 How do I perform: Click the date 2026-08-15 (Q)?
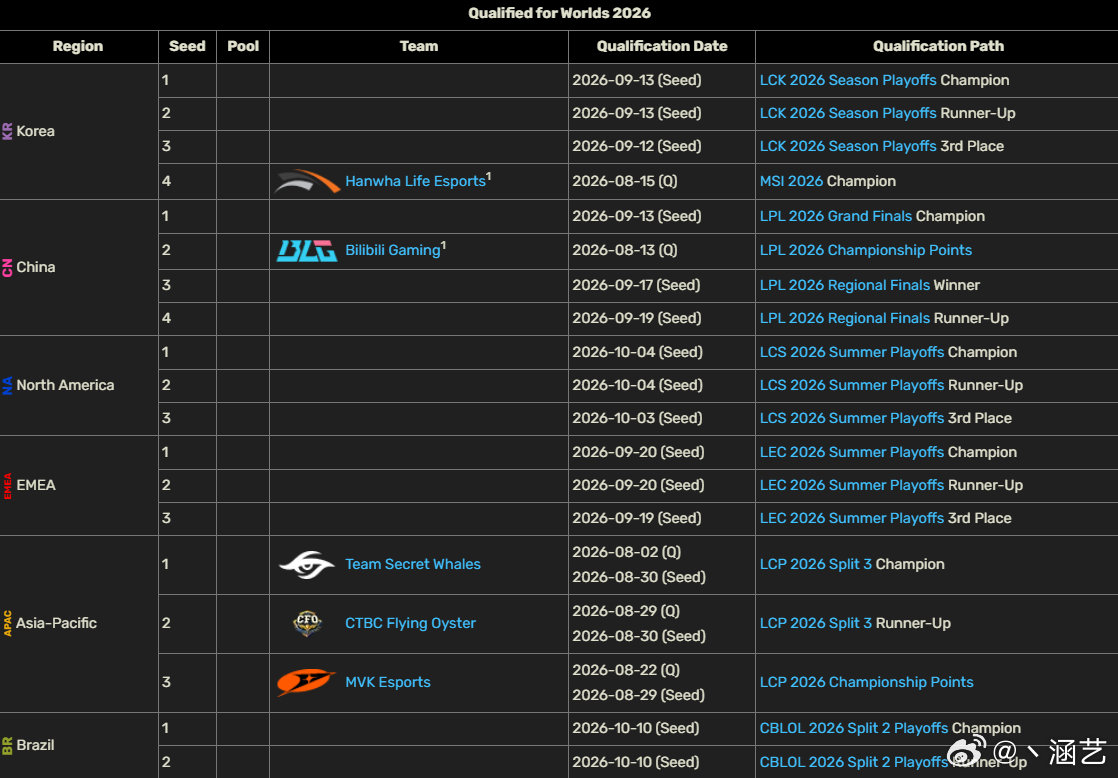pyautogui.click(x=625, y=181)
